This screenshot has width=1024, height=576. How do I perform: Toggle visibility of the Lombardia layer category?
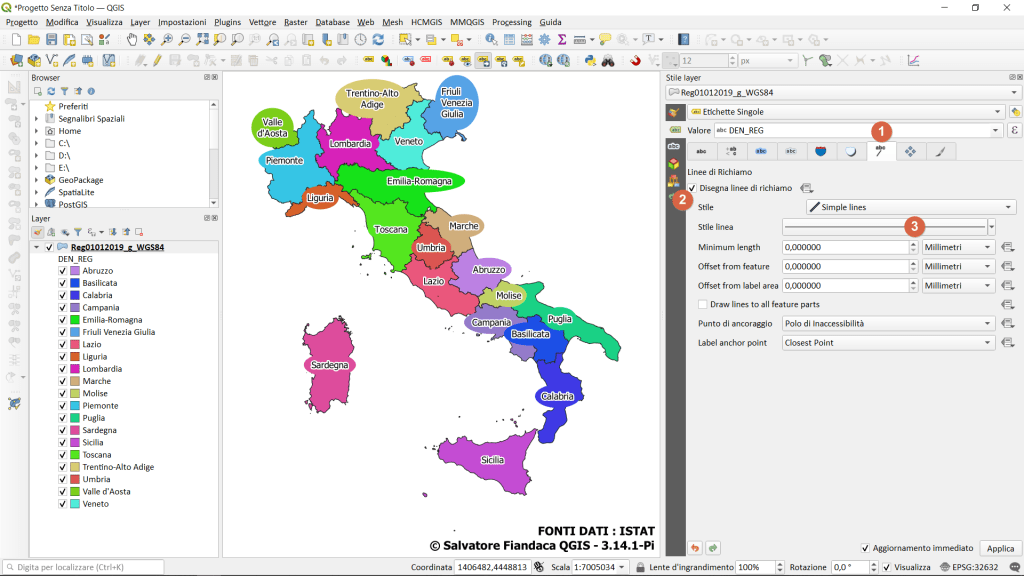(62, 369)
